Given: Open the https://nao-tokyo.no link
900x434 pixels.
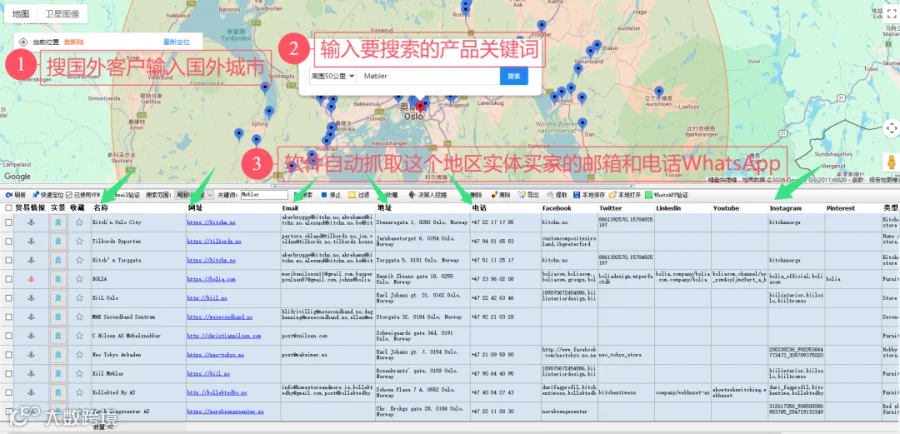Looking at the screenshot, I should [215, 355].
